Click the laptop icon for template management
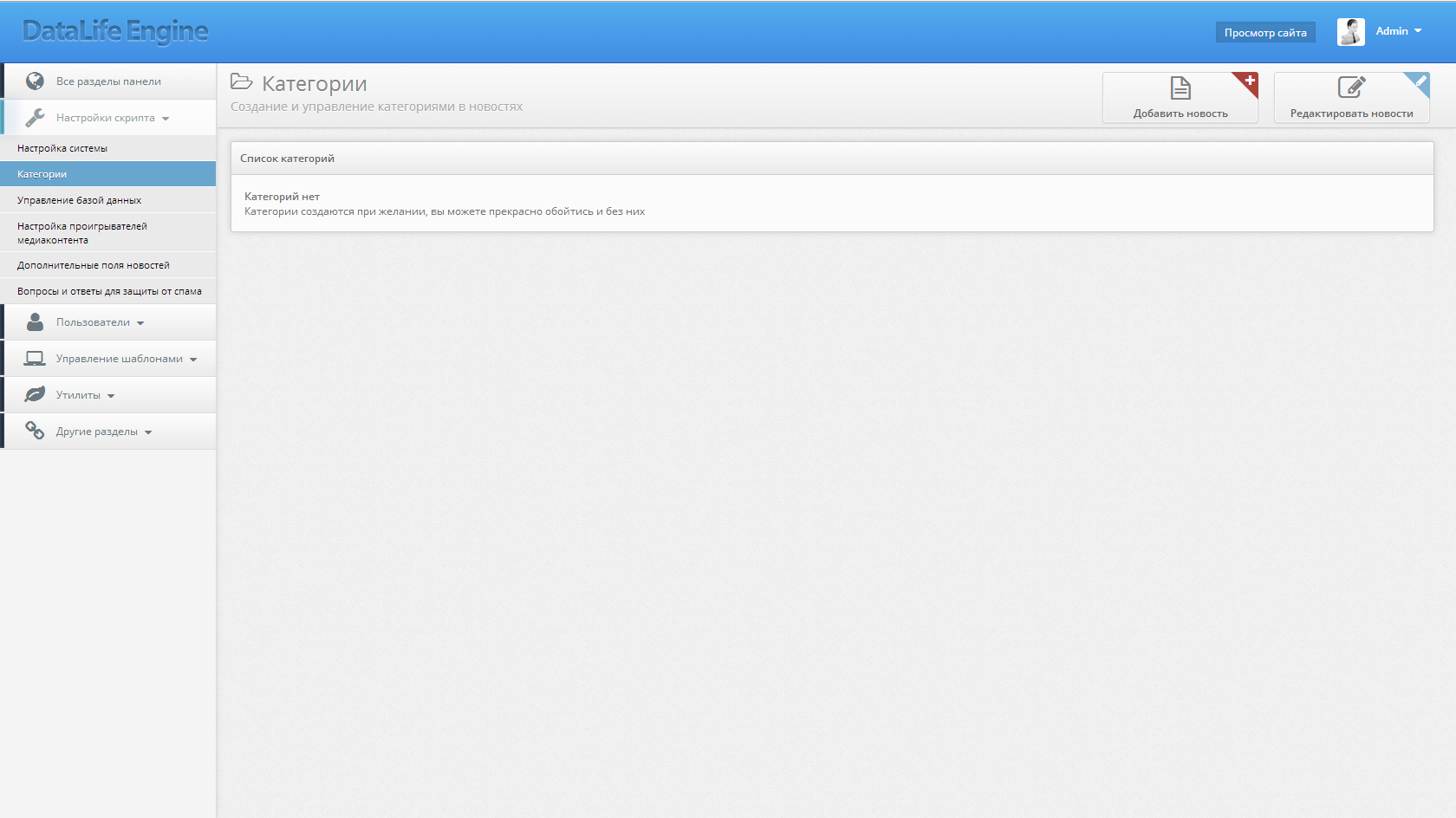 point(35,358)
